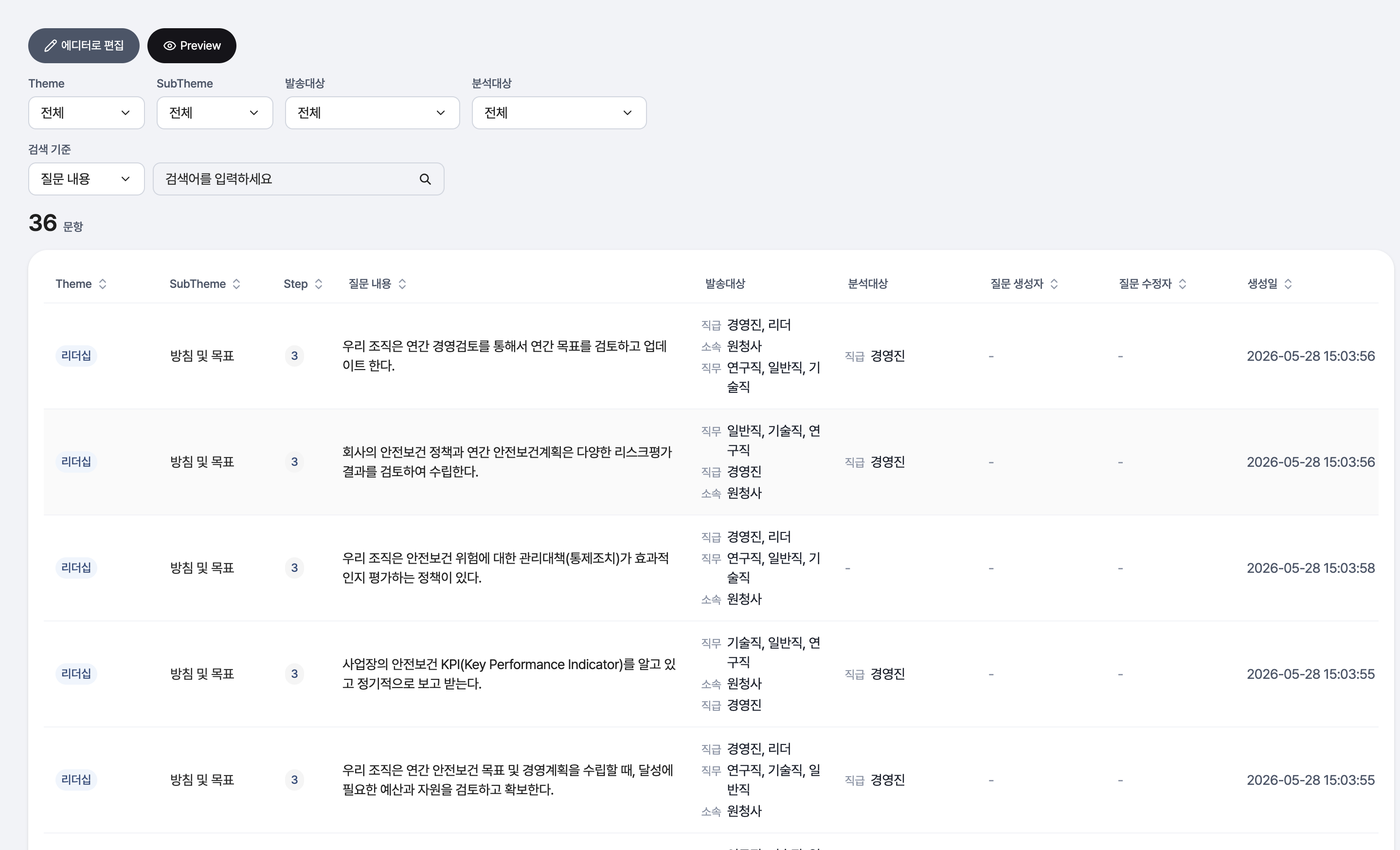
Task: Open the Preview button
Action: [192, 45]
